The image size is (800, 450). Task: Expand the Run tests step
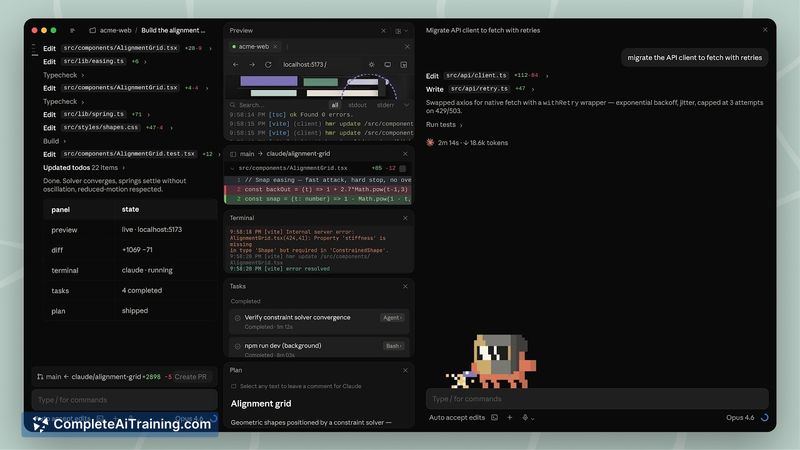tap(461, 125)
